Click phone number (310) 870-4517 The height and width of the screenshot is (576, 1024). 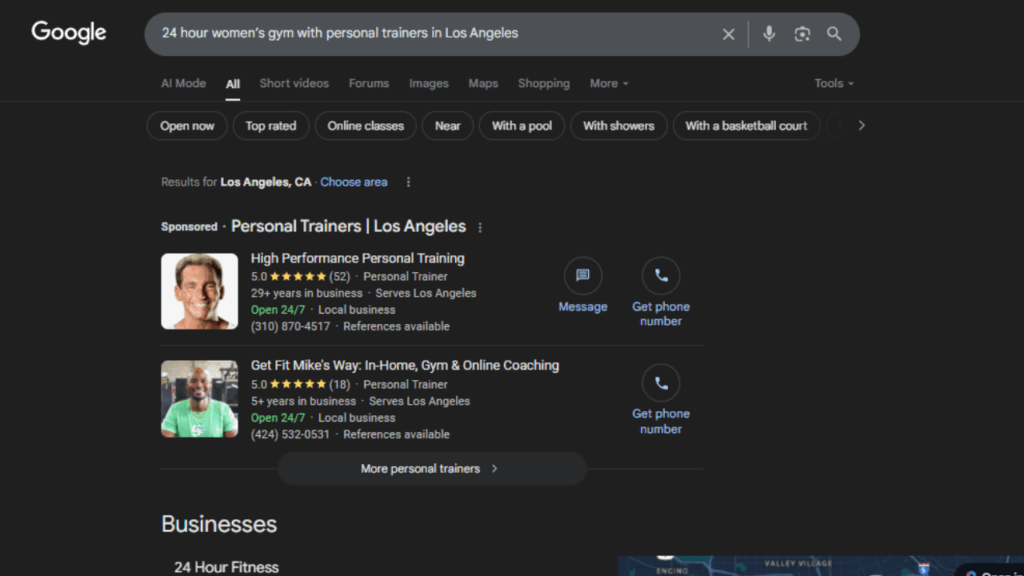pos(291,327)
